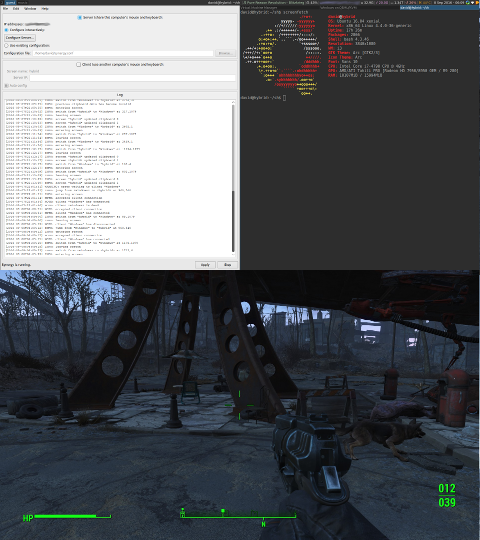Click the 'Synergy is running' status text
This screenshot has width=480, height=540.
pos(16,265)
